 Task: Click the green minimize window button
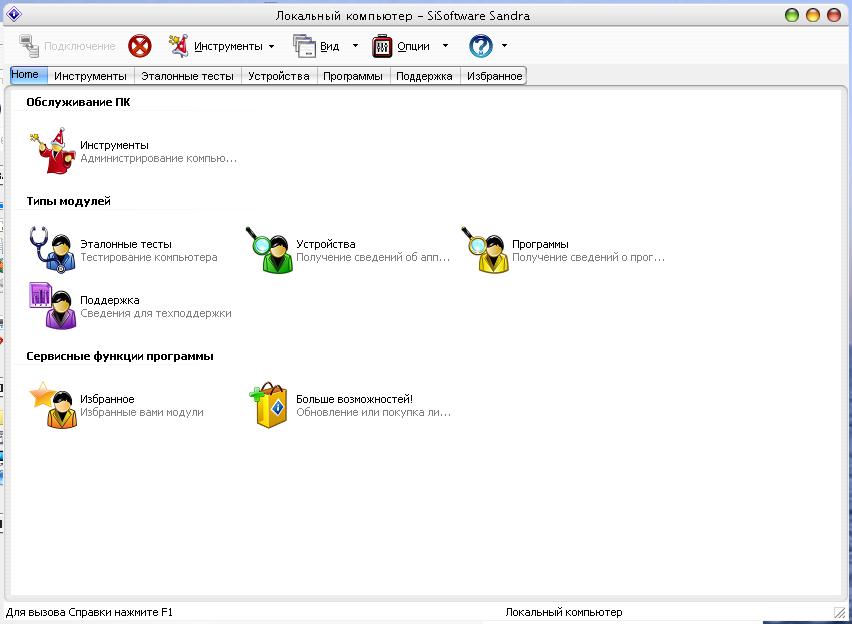pyautogui.click(x=792, y=15)
